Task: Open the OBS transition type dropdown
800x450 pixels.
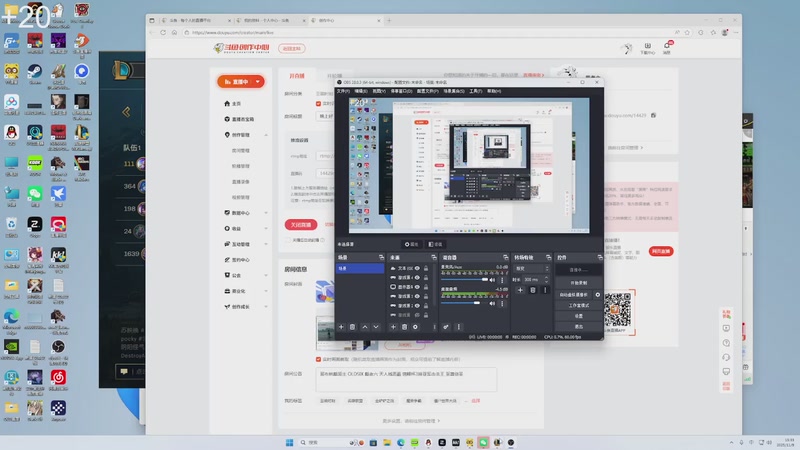Action: (532, 268)
